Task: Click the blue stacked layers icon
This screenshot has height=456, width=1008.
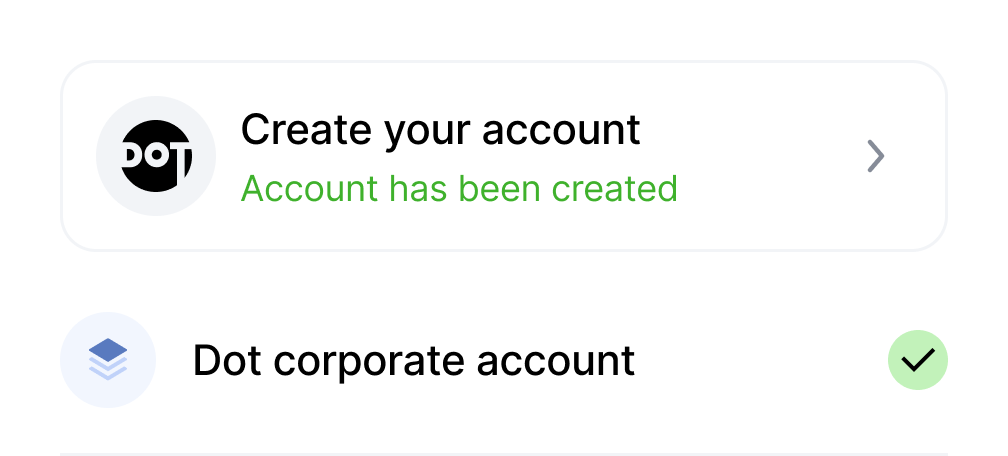Action: [x=108, y=360]
